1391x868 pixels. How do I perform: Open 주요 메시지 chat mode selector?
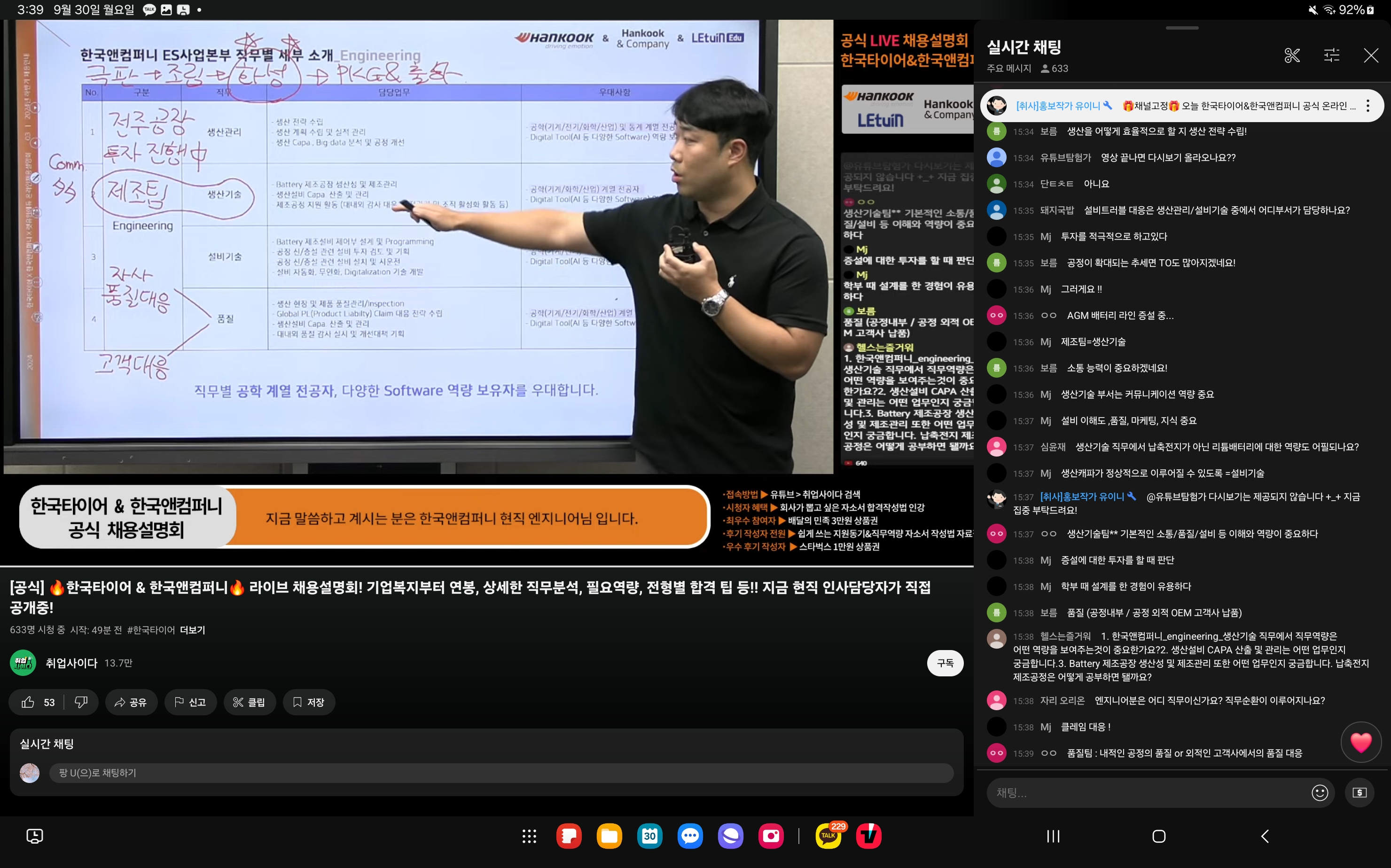1008,68
